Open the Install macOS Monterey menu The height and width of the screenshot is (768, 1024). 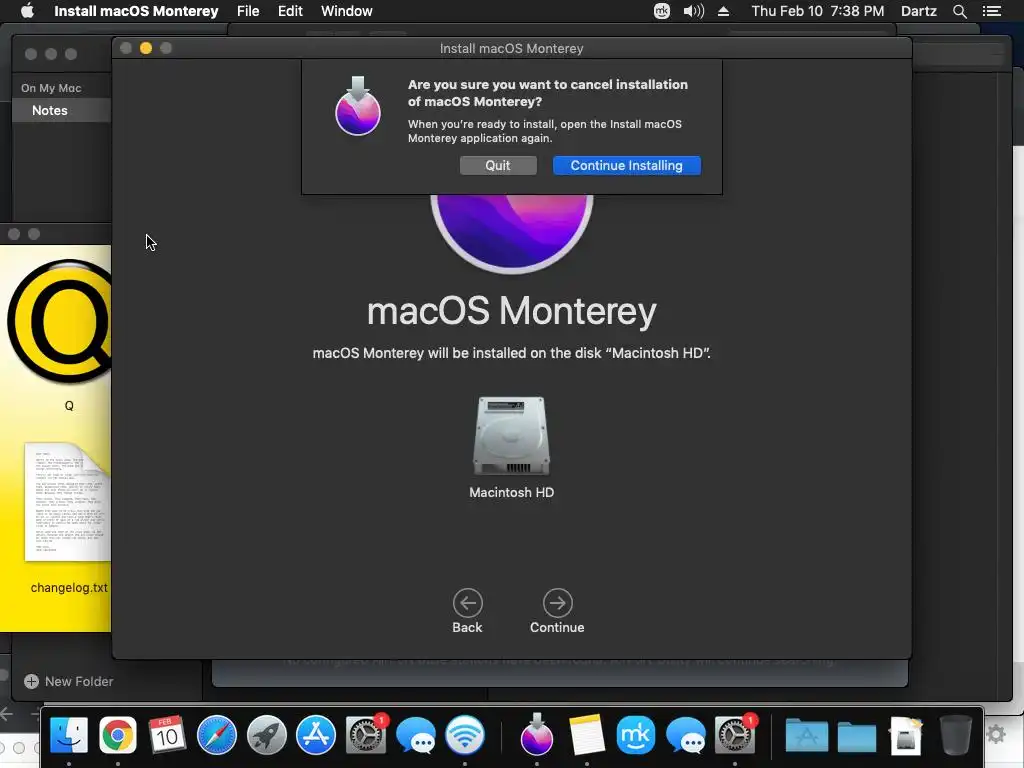(x=136, y=11)
